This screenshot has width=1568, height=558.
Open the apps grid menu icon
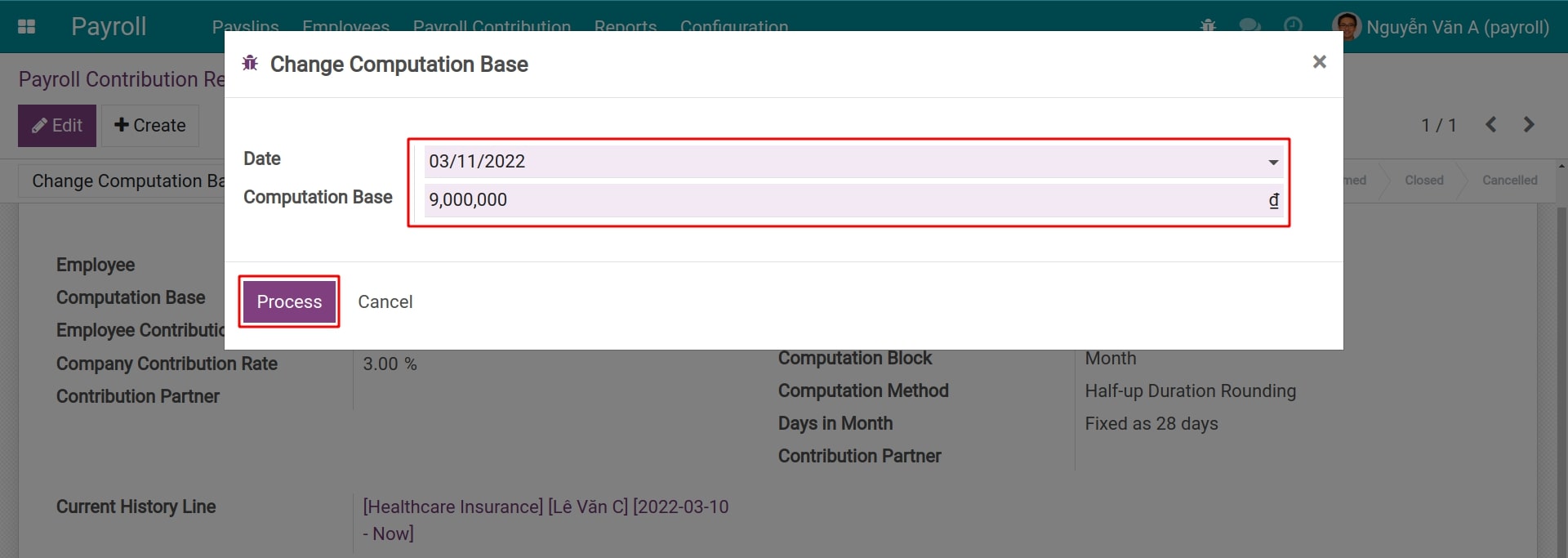pos(26,26)
